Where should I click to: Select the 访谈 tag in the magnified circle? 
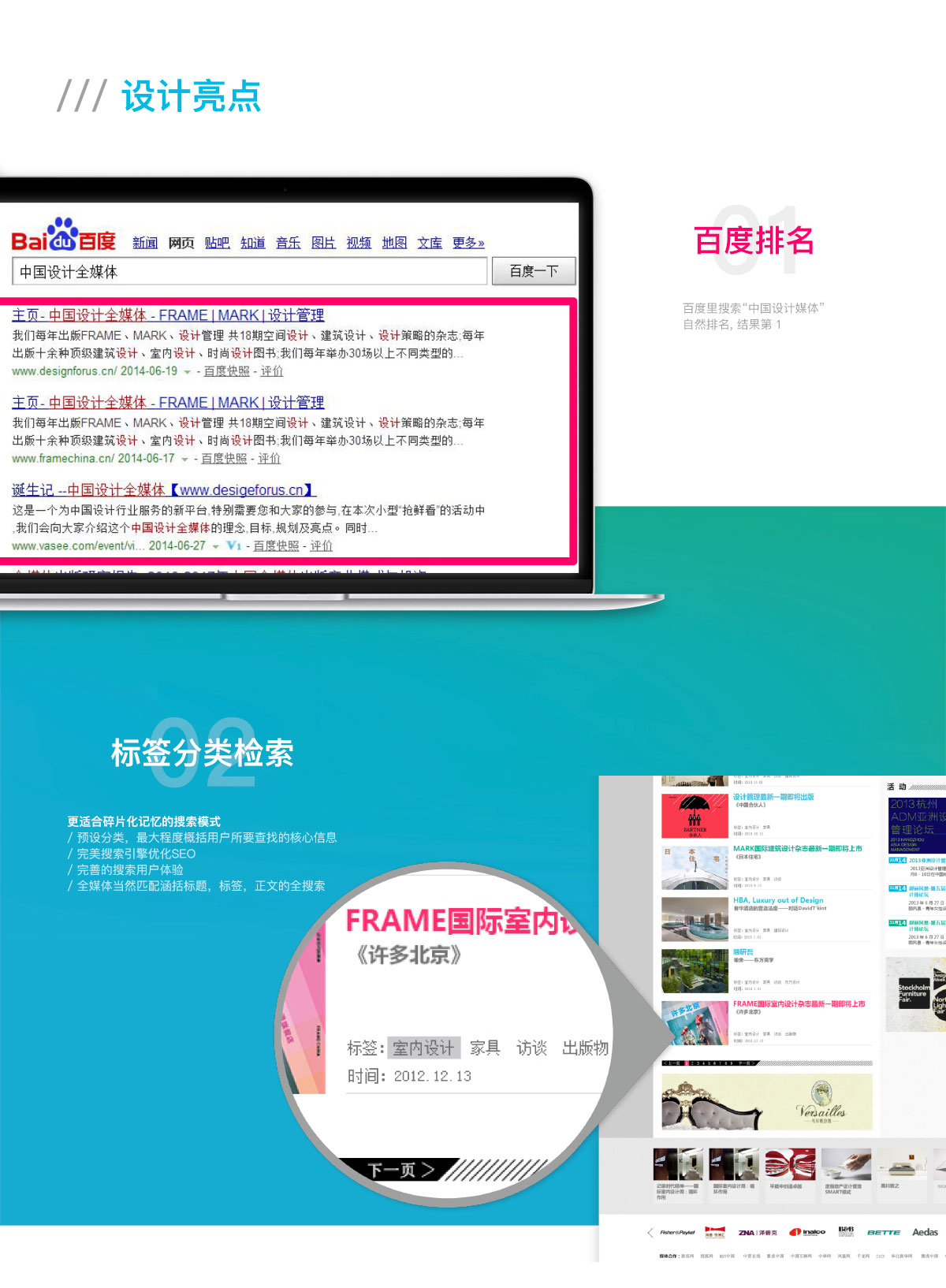point(531,1048)
